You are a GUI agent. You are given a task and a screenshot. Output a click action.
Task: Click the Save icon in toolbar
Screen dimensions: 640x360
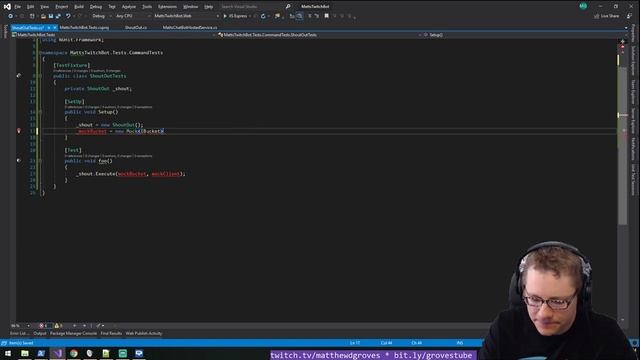pos(51,16)
